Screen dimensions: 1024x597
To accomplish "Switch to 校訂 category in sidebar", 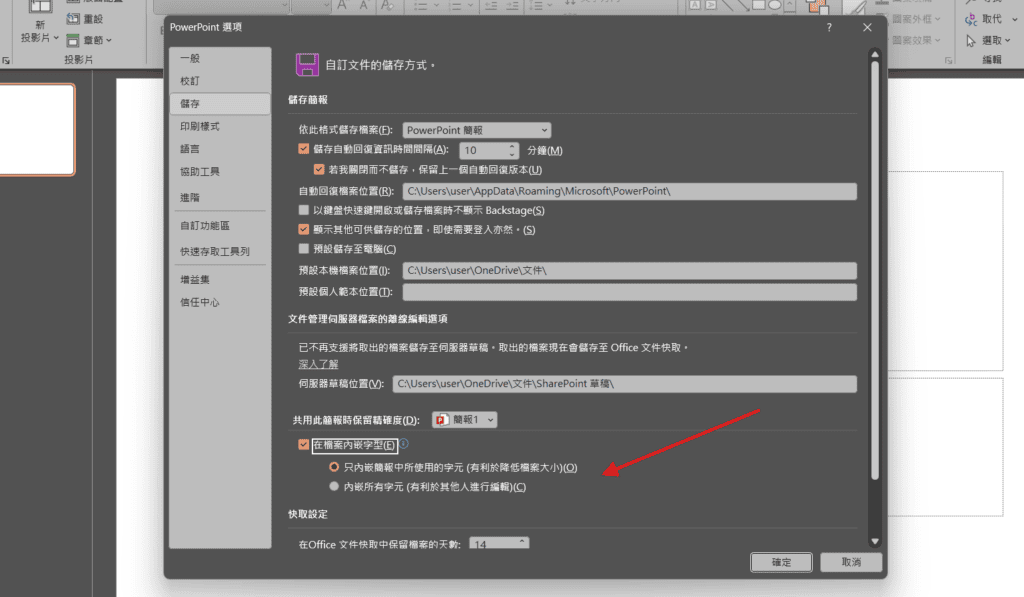I will tap(189, 81).
